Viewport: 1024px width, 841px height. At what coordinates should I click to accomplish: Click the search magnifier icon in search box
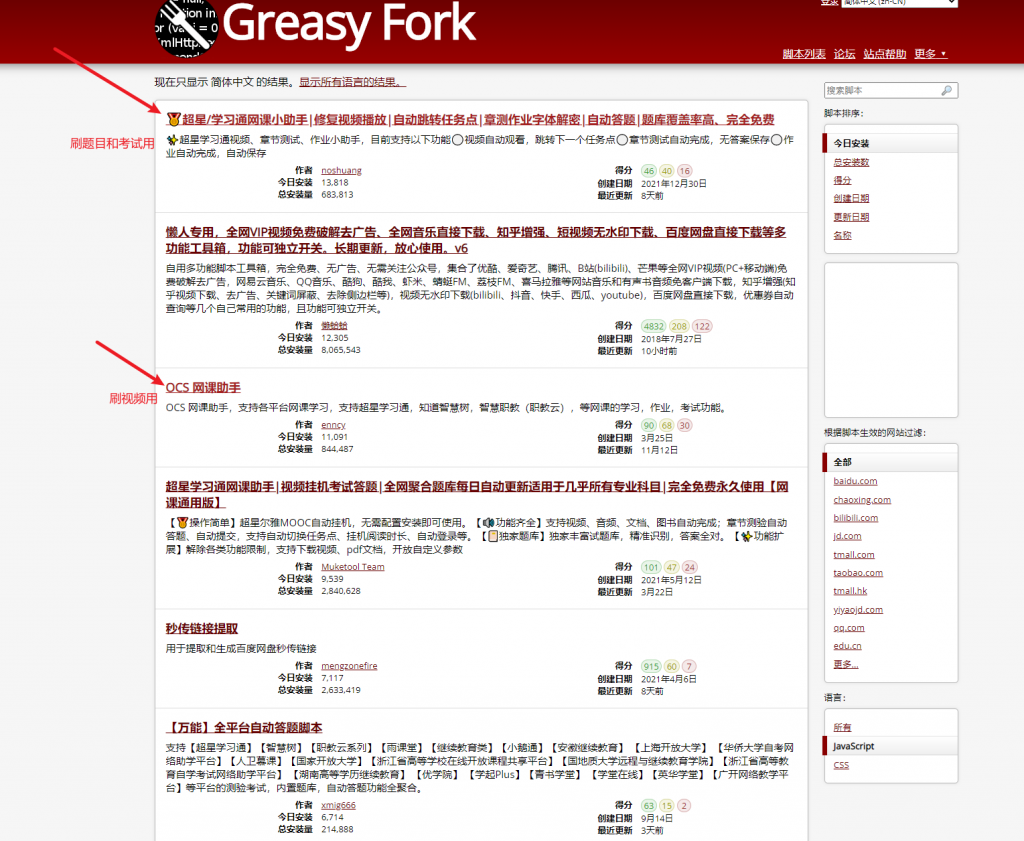coord(946,90)
